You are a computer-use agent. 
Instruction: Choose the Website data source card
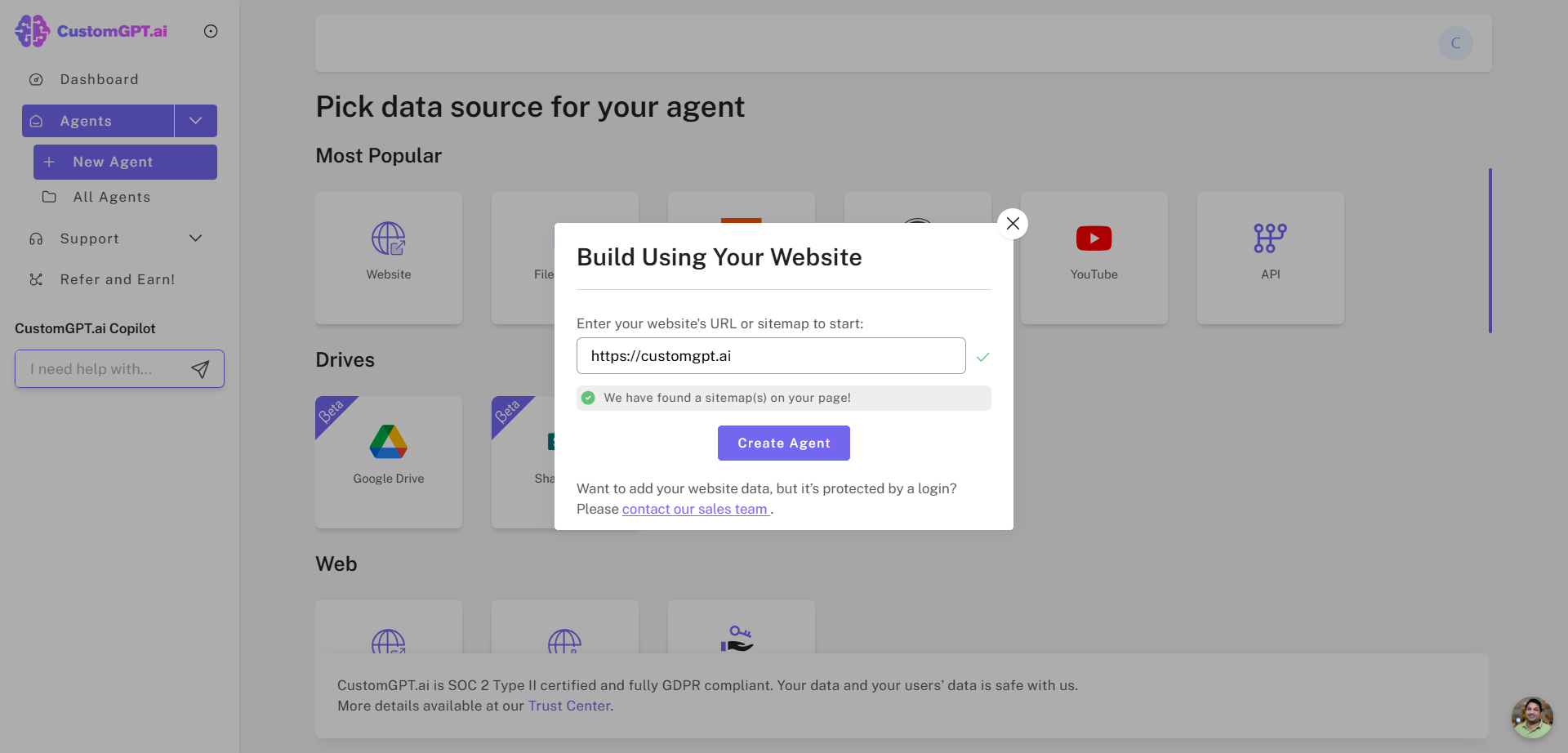pos(389,258)
